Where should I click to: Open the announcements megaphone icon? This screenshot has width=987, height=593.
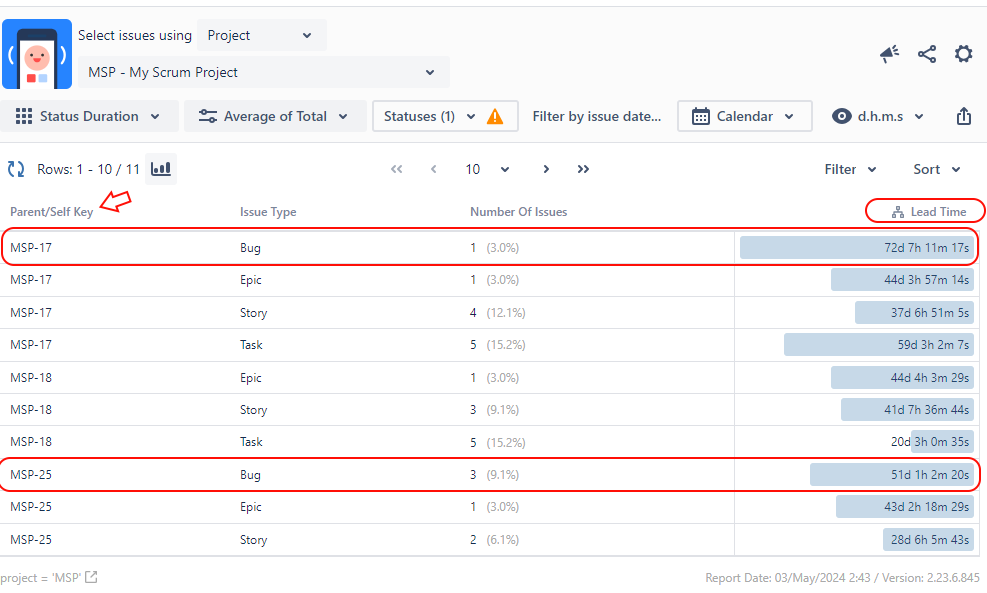889,55
